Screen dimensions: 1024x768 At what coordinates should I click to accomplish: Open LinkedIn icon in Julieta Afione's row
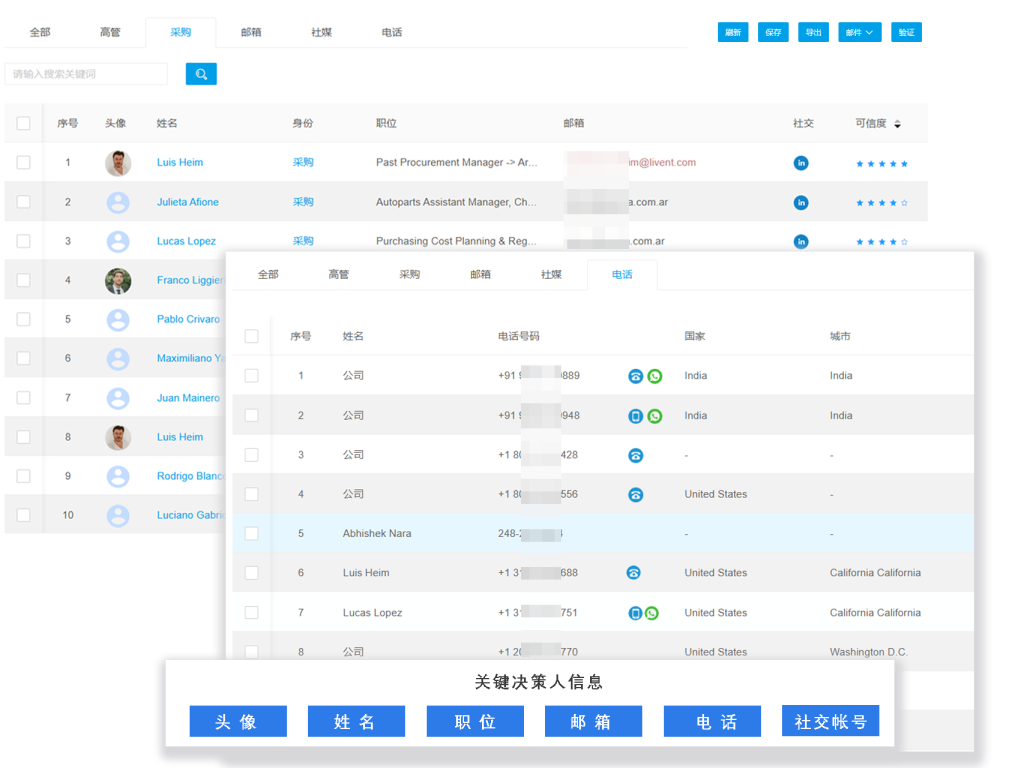pyautogui.click(x=801, y=202)
